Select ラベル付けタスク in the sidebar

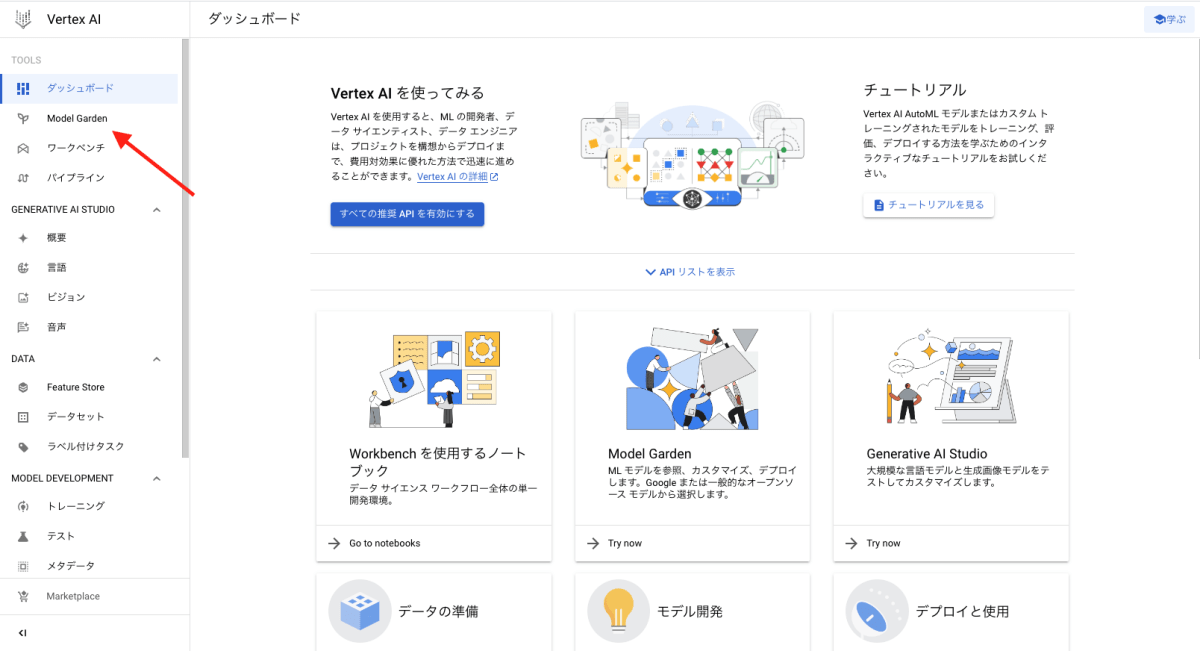(89, 447)
